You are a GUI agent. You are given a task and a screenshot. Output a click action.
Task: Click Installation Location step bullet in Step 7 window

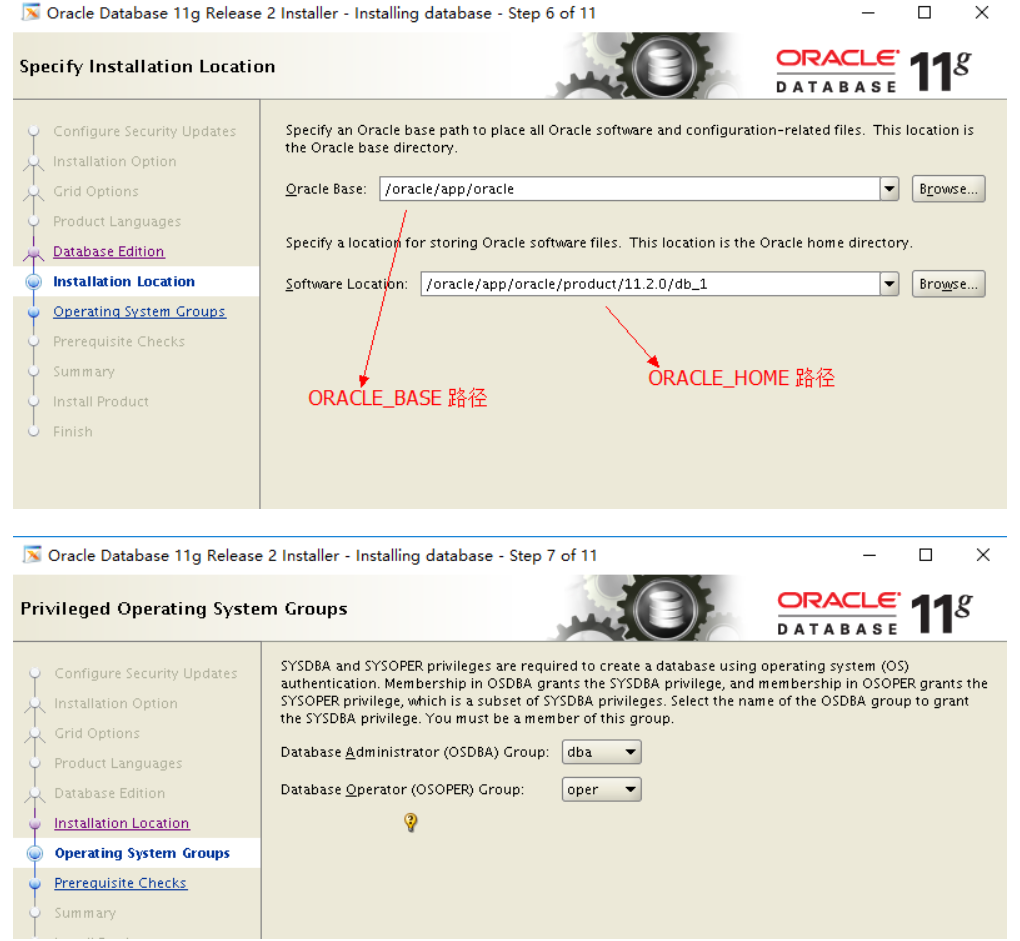[x=35, y=824]
